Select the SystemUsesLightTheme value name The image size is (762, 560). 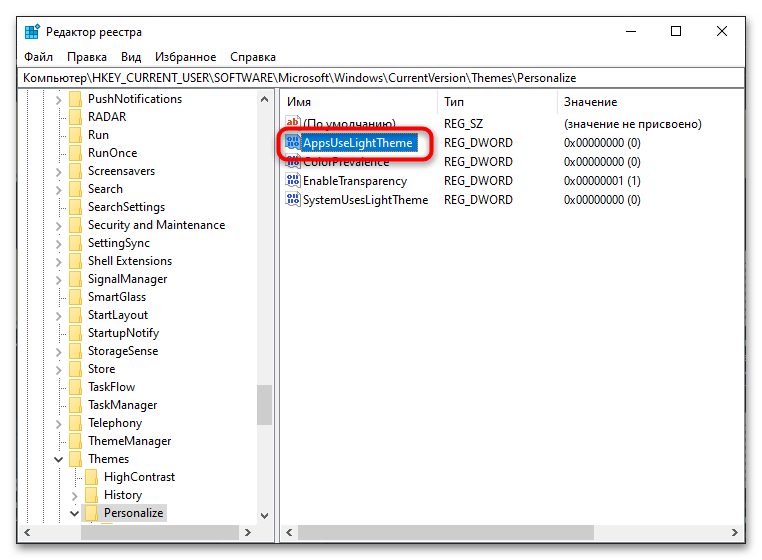click(365, 200)
